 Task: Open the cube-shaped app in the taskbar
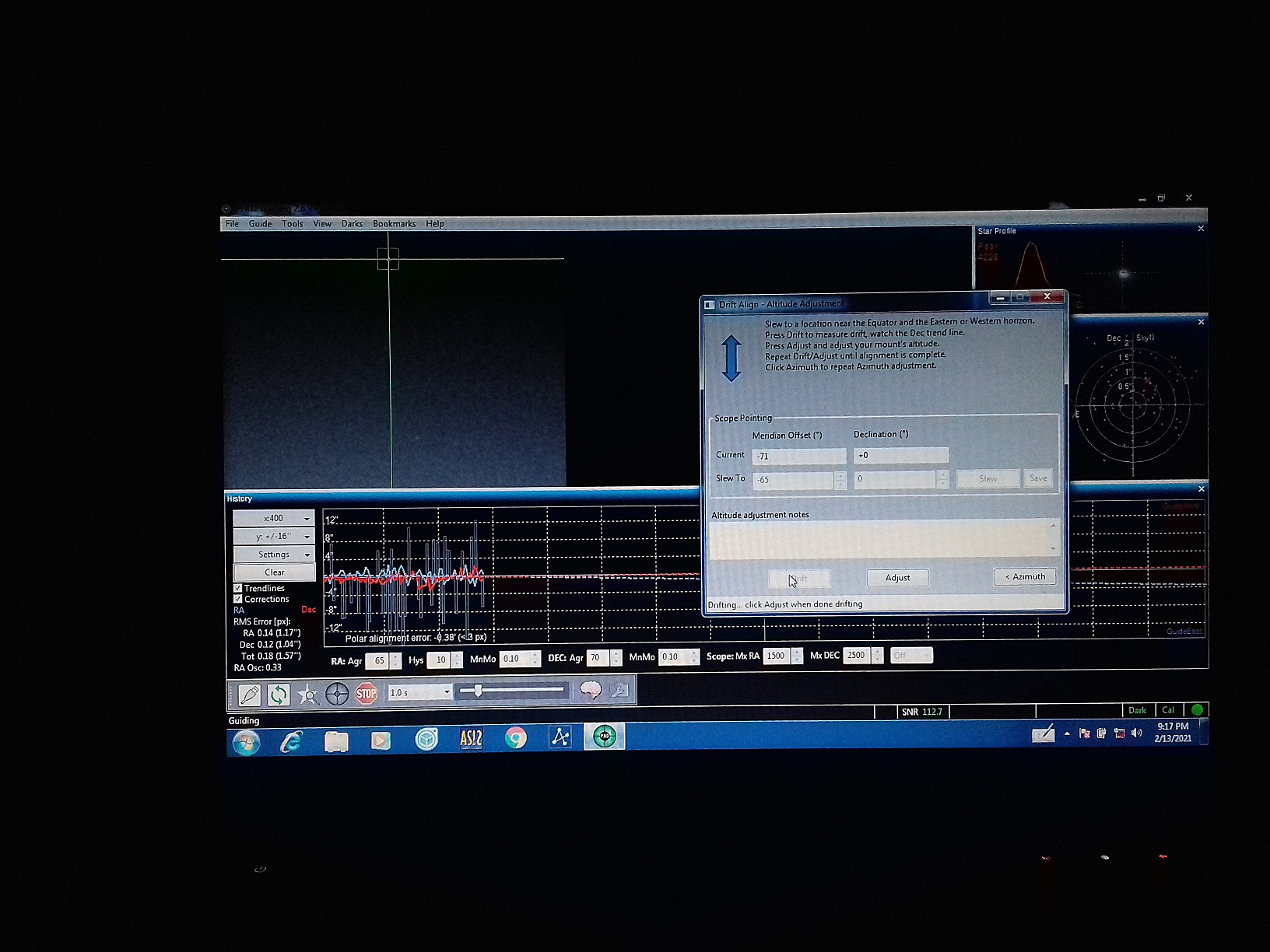426,740
